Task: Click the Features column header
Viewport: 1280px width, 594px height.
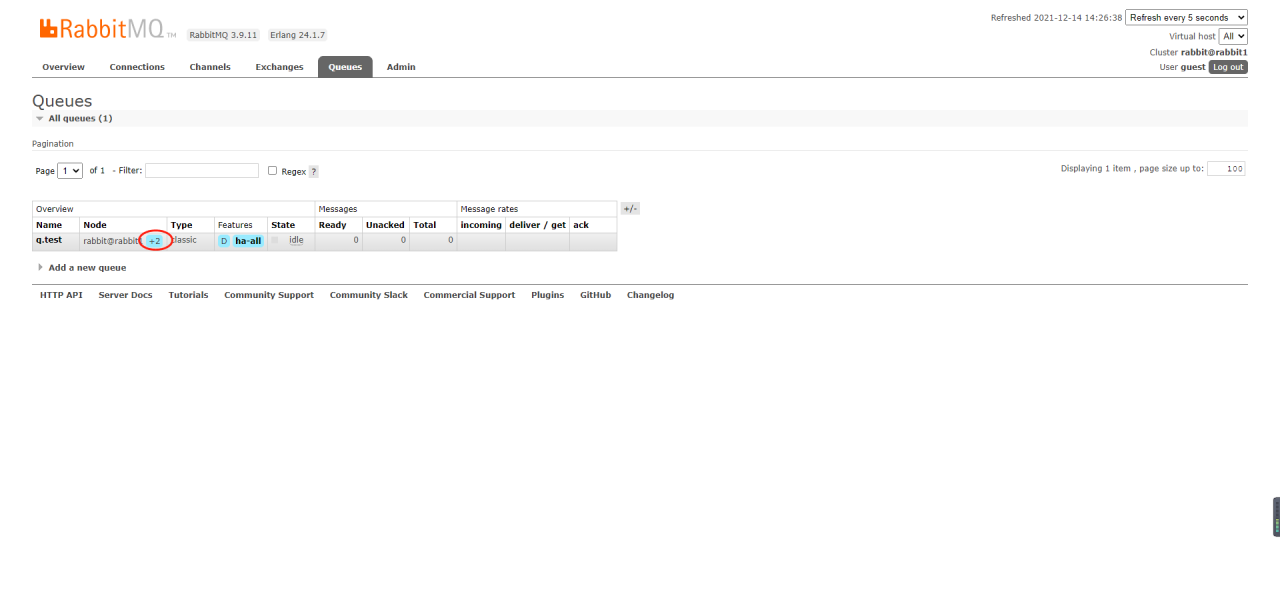Action: [236, 225]
